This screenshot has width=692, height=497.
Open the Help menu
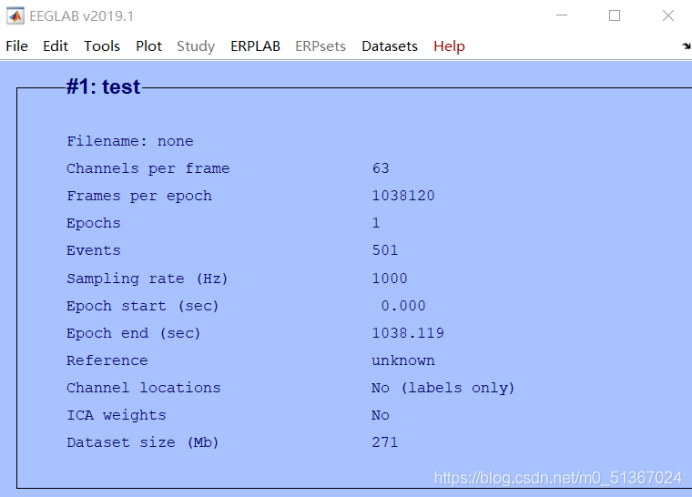tap(449, 46)
